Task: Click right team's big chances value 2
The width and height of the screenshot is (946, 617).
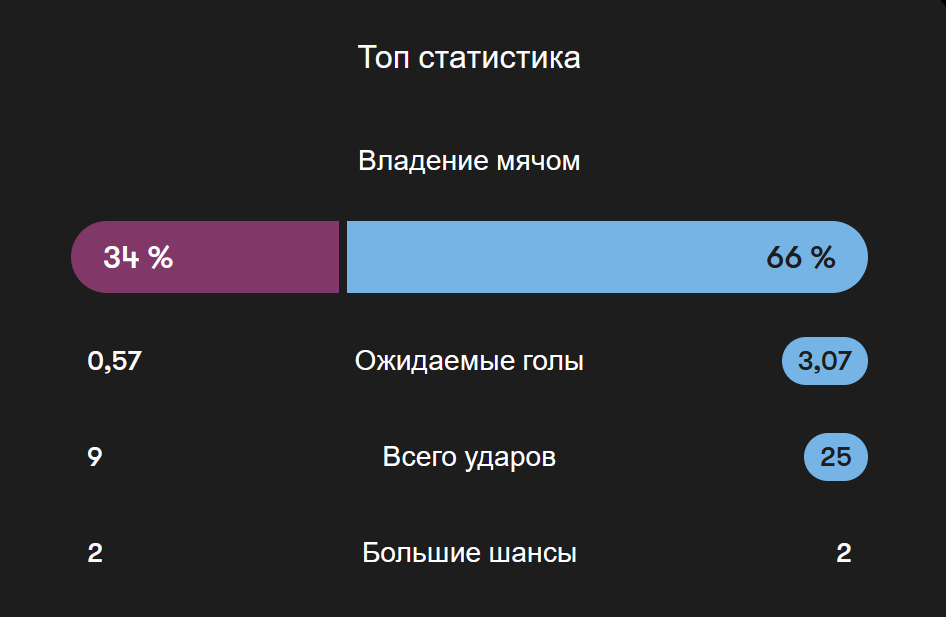Action: (843, 553)
